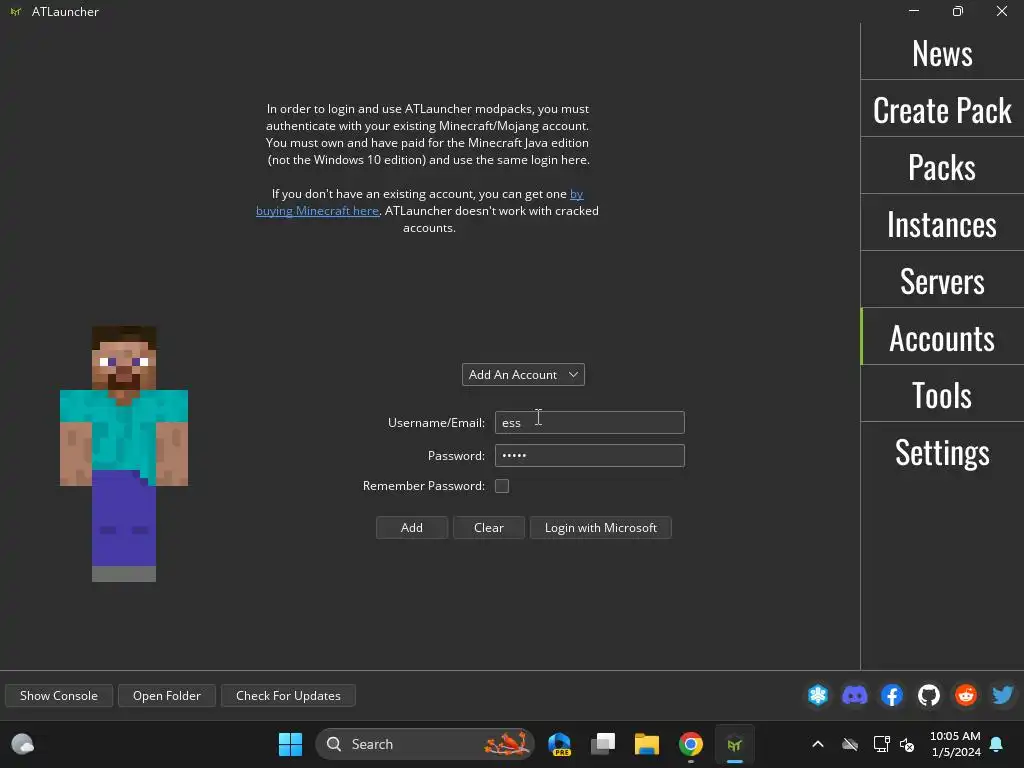
Task: Select the Accounts tab
Action: 942,337
